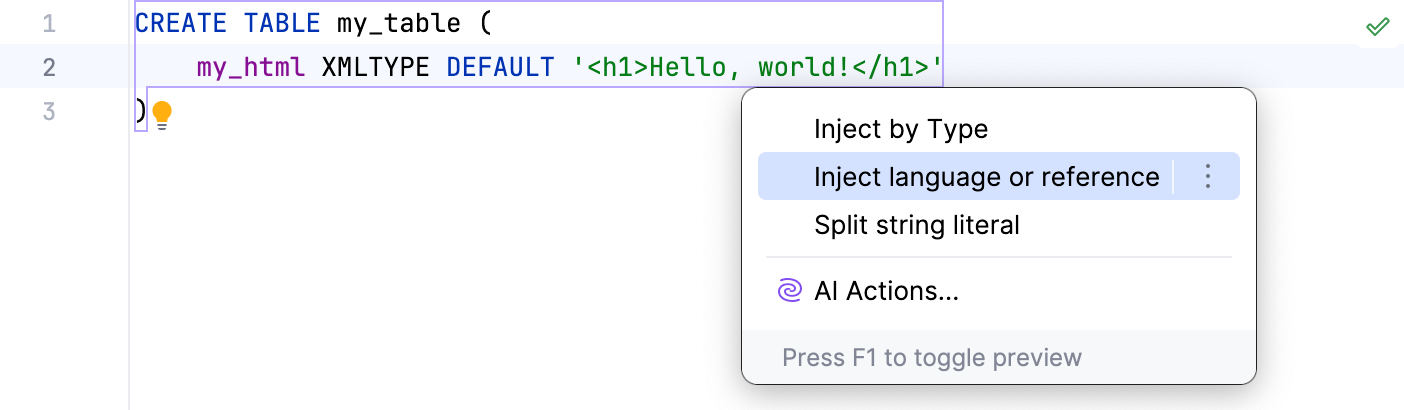
Task: Choose Split string literal
Action: 916,225
